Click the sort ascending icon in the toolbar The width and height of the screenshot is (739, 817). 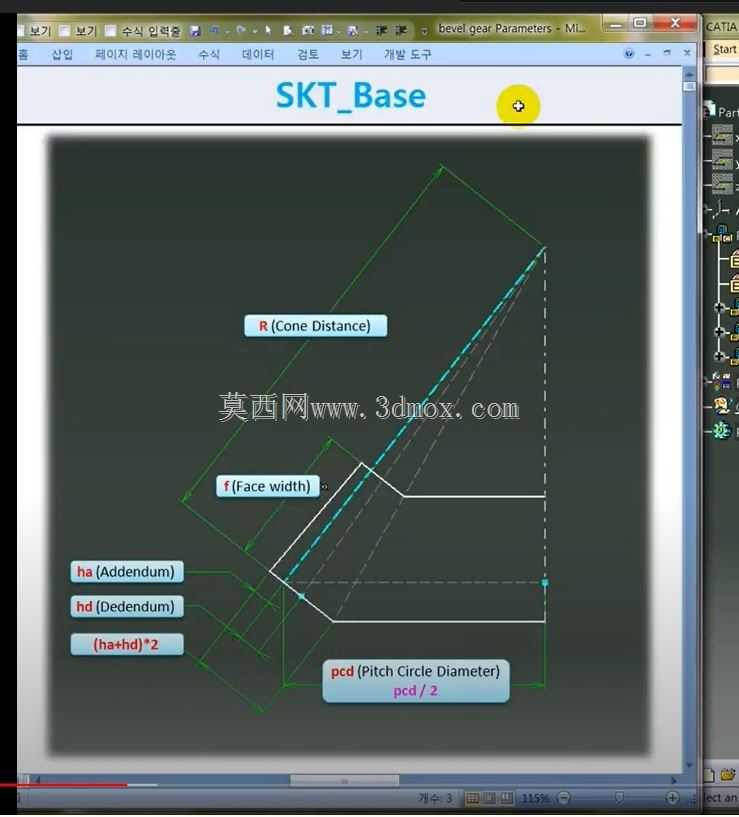(x=381, y=30)
